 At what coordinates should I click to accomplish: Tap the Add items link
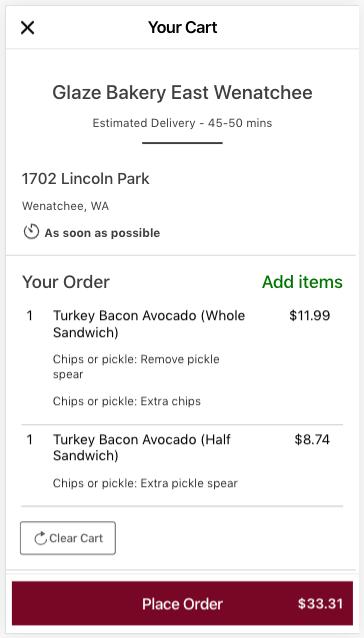pos(302,282)
